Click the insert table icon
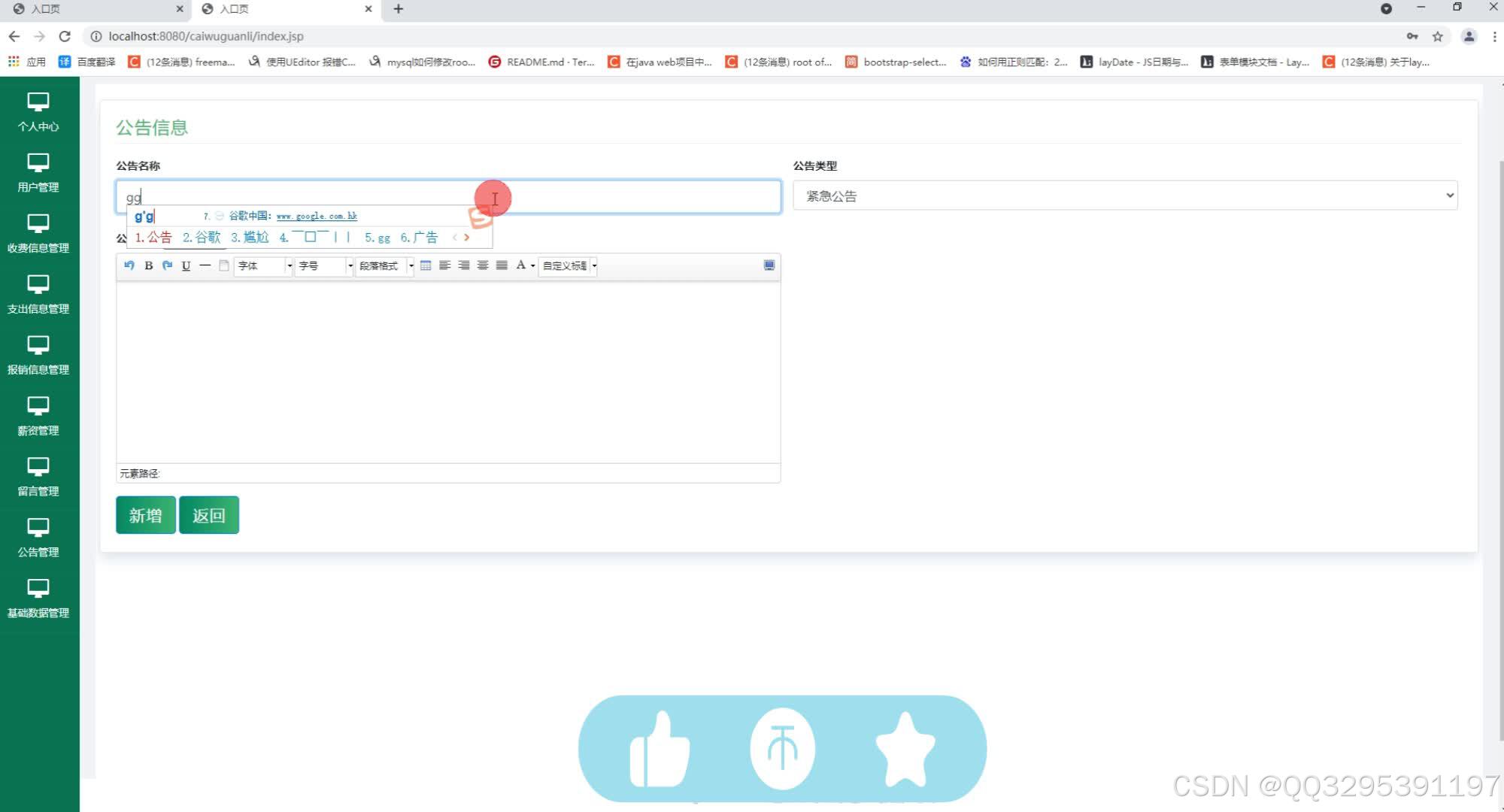The width and height of the screenshot is (1504, 812). point(426,265)
